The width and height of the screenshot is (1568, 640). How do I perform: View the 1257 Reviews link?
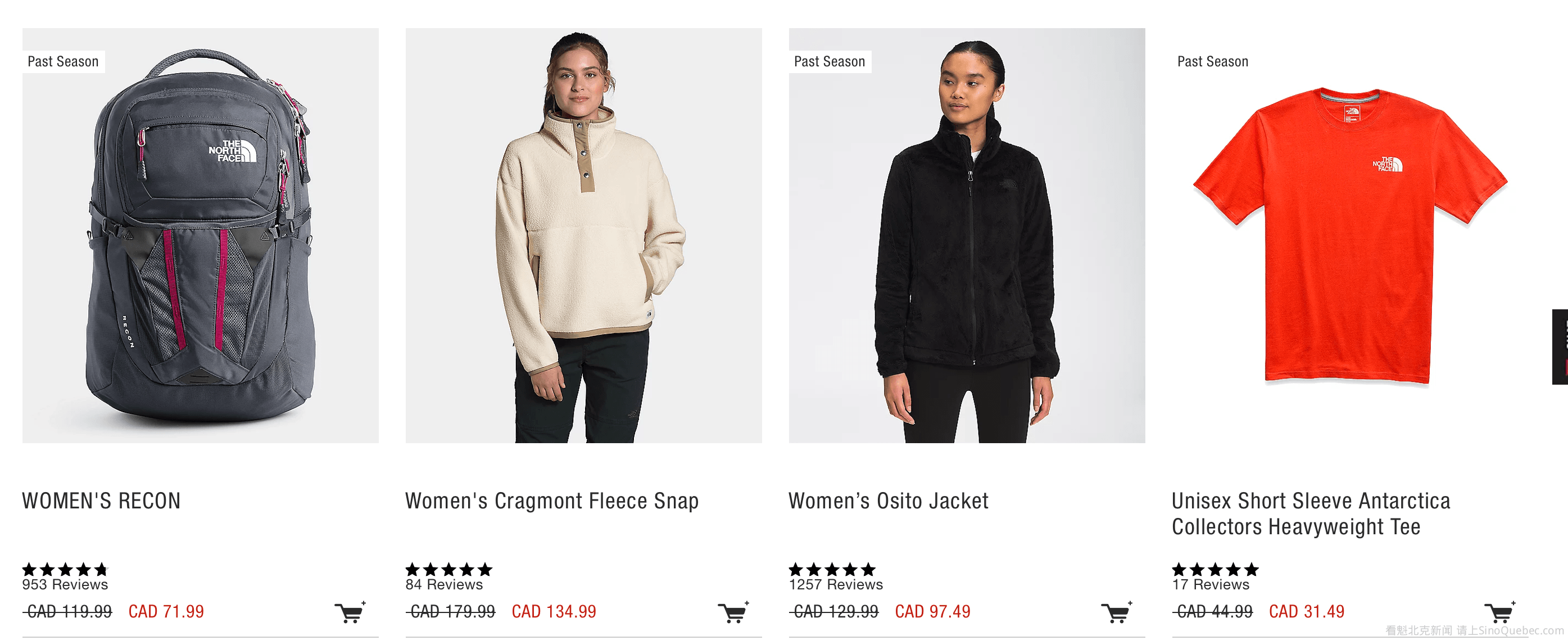coord(836,584)
